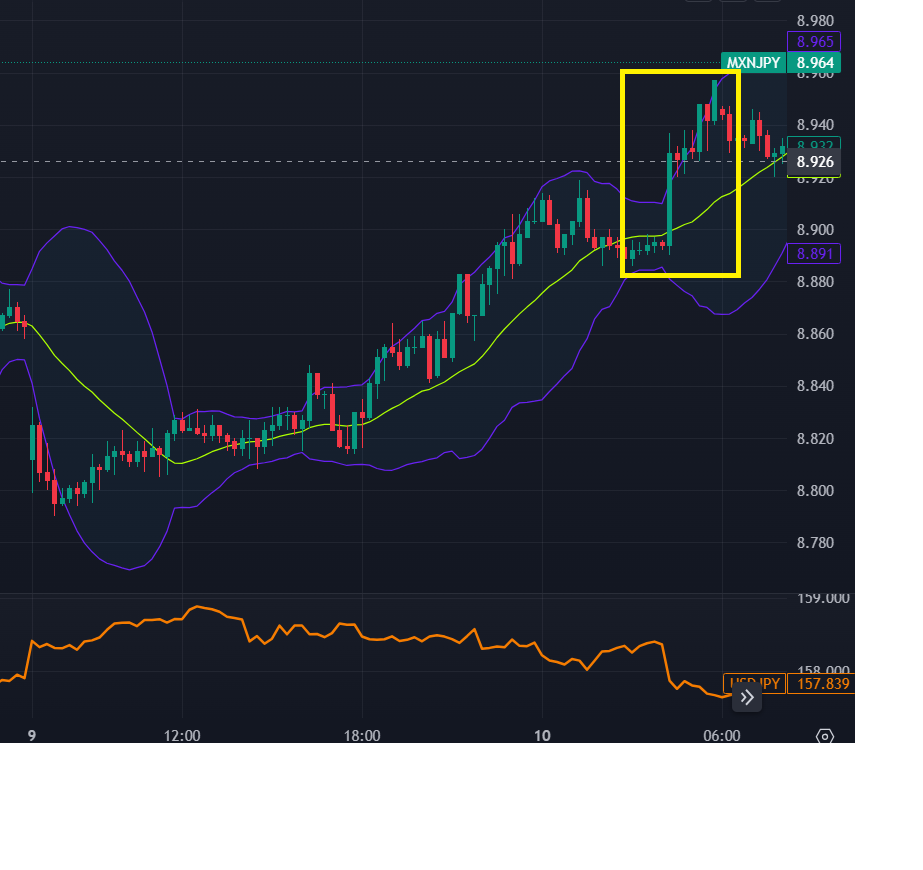Click the 12:00 time axis label

[x=182, y=736]
